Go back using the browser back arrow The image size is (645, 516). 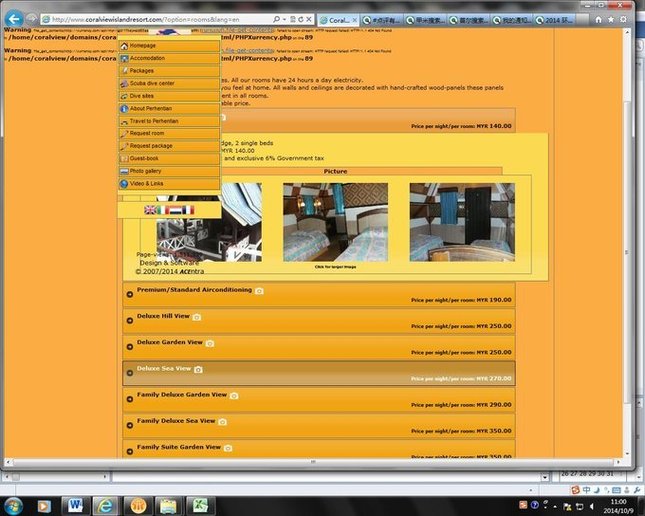click(14, 19)
